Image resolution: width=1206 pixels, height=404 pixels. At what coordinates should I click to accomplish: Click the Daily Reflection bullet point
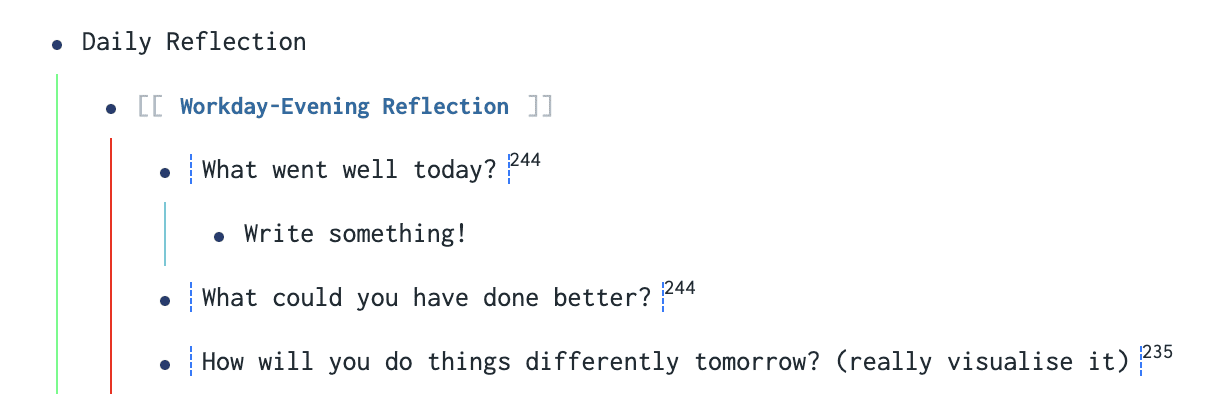57,44
